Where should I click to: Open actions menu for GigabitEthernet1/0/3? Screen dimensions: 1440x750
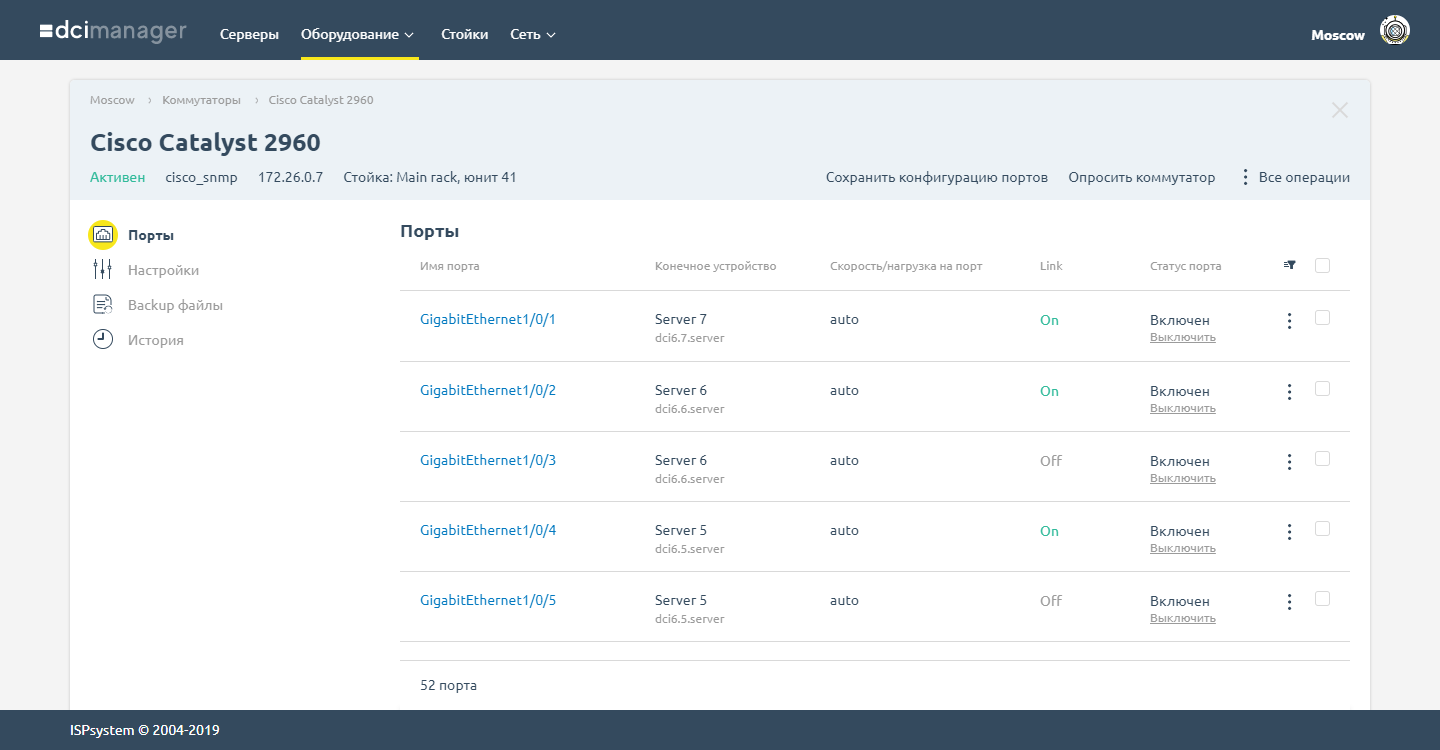click(1289, 462)
